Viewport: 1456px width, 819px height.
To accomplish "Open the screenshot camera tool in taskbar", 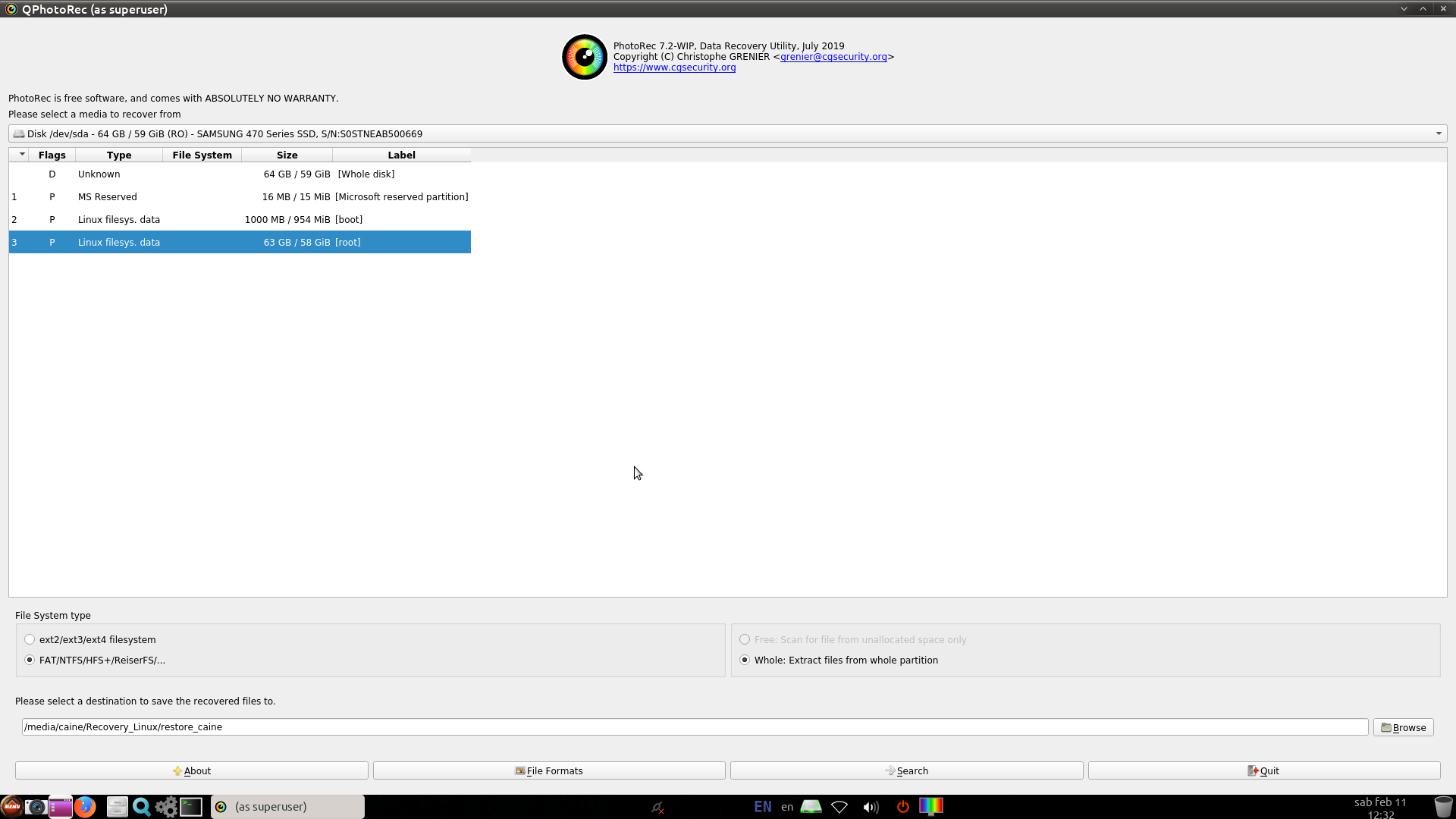I will coord(35,806).
